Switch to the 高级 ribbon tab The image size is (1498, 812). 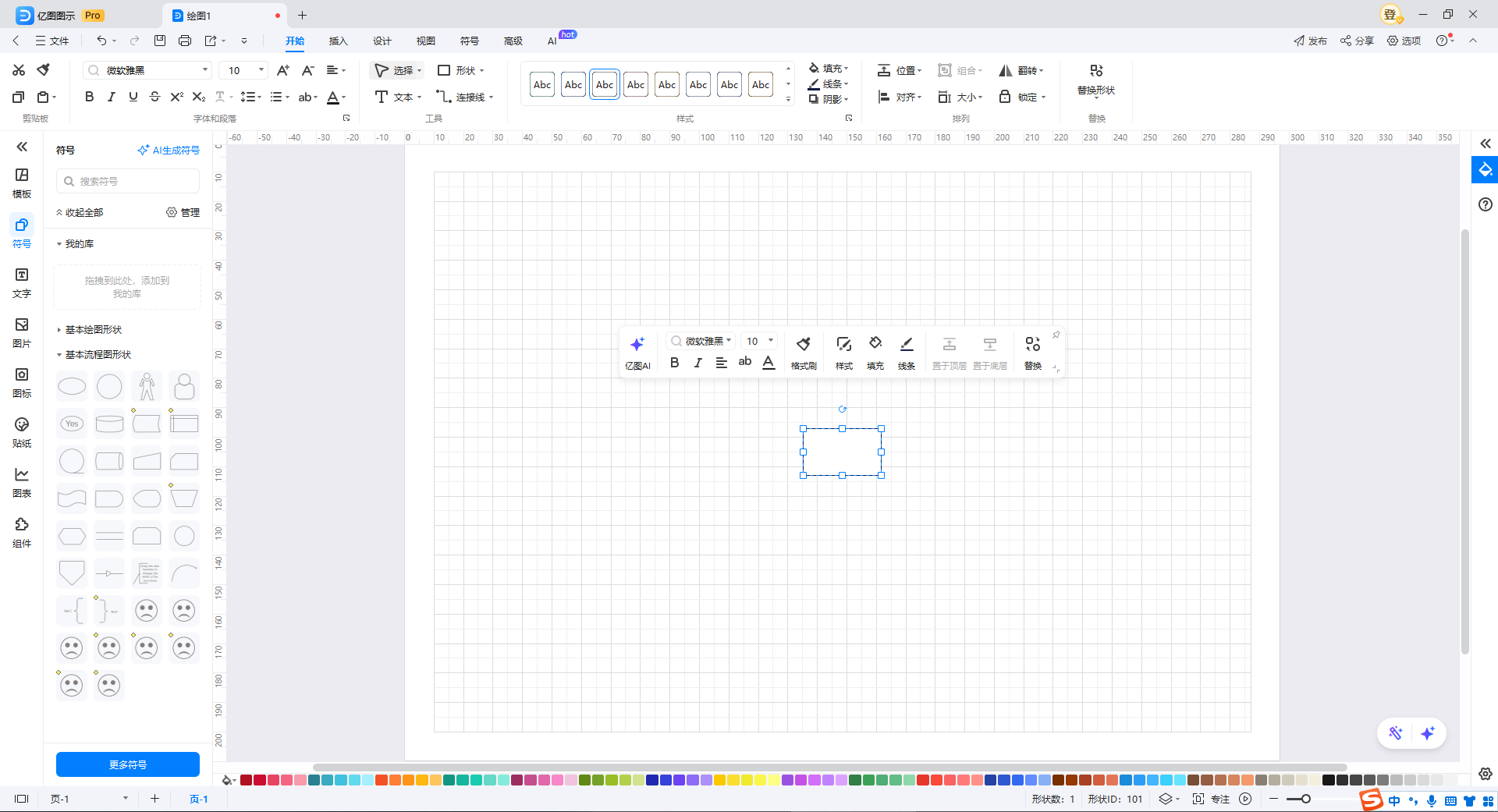[x=513, y=41]
